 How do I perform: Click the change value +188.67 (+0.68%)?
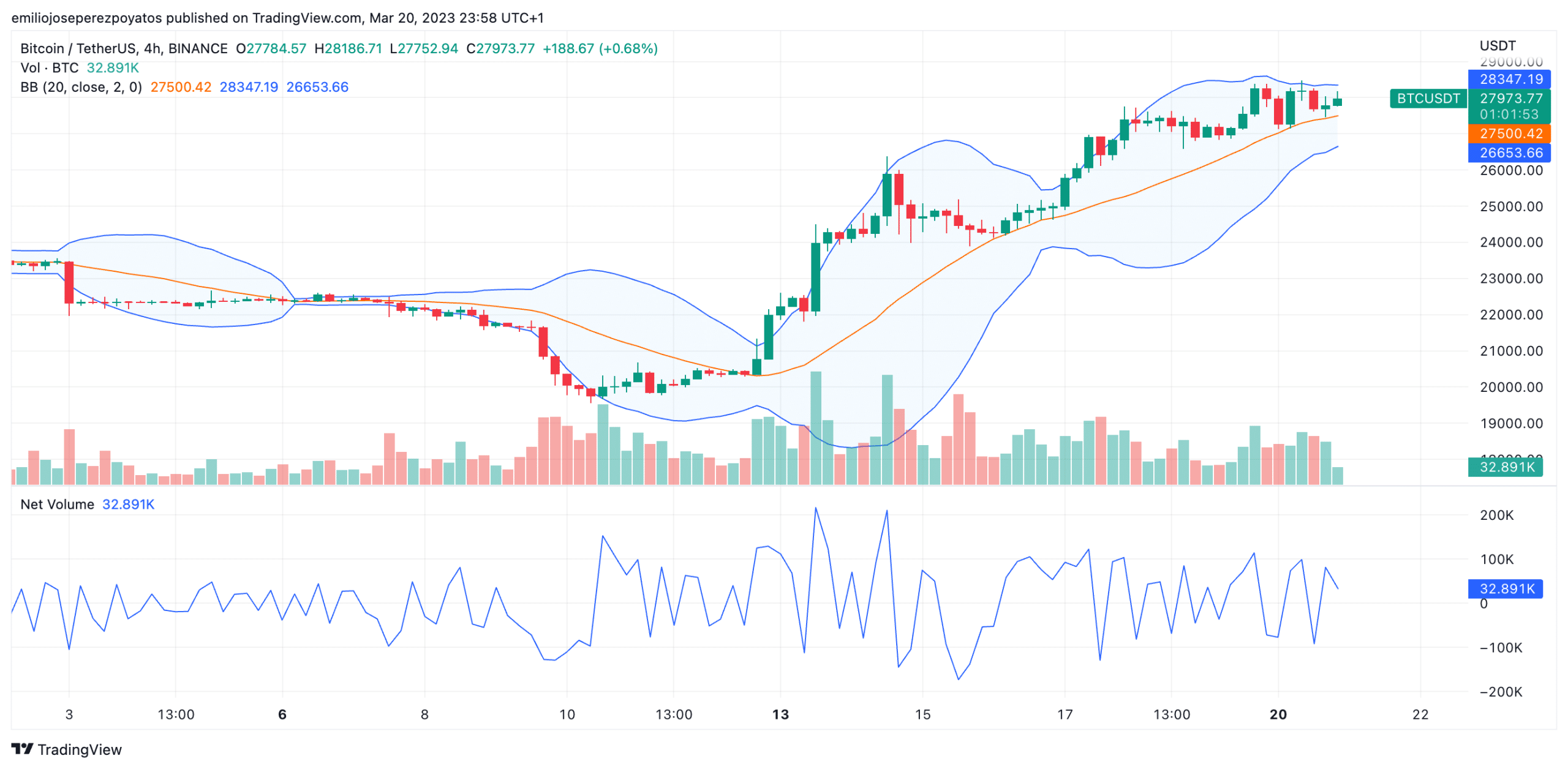click(x=600, y=48)
